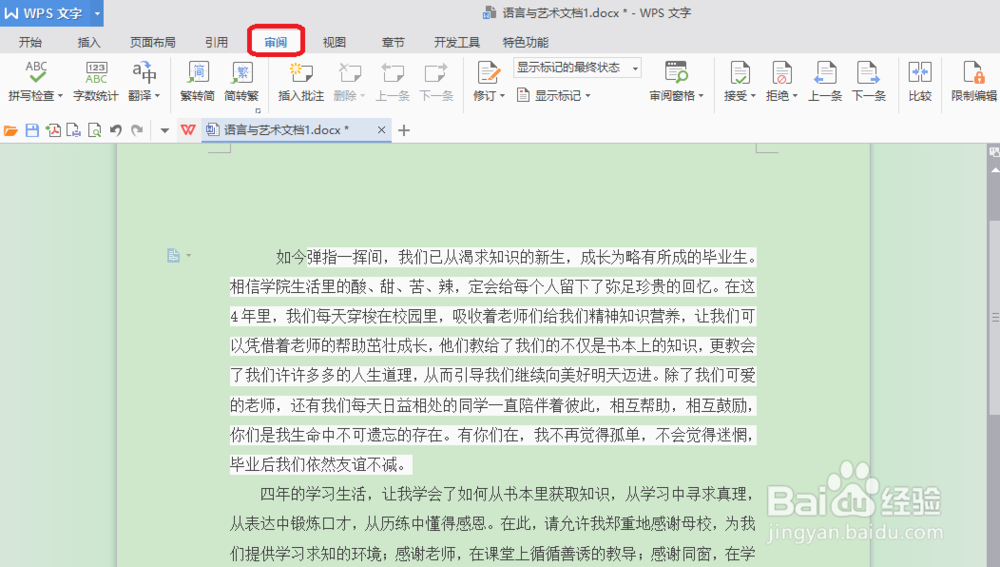Save the document with floppy icon
The height and width of the screenshot is (567, 1000).
[32, 130]
